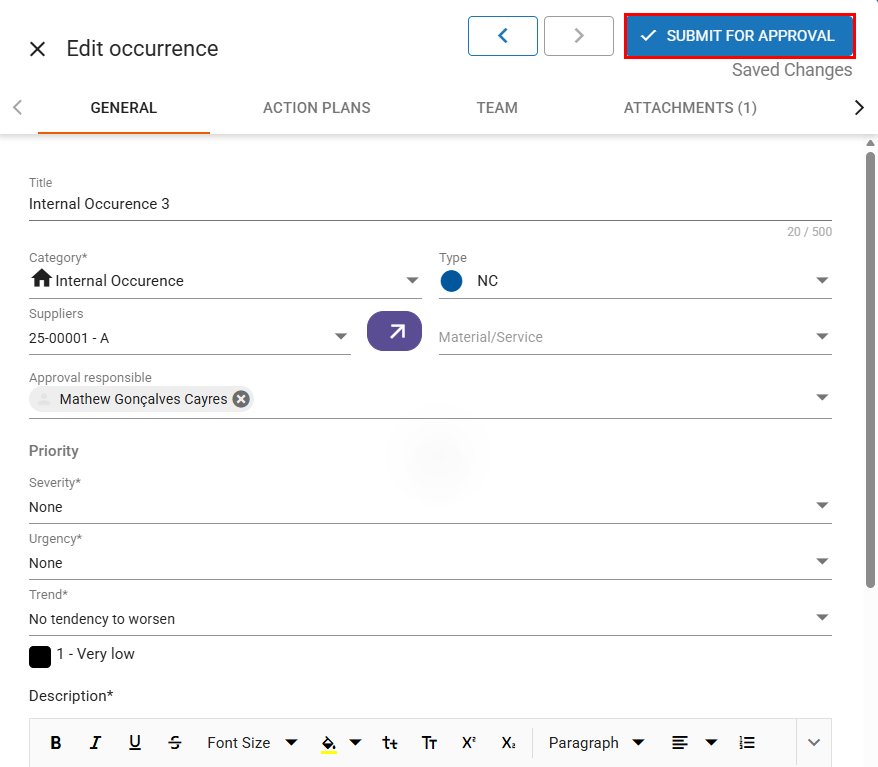Remove Mathew Gonçalves Cayres approval chip
Viewport: 878px width, 767px height.
(x=241, y=399)
